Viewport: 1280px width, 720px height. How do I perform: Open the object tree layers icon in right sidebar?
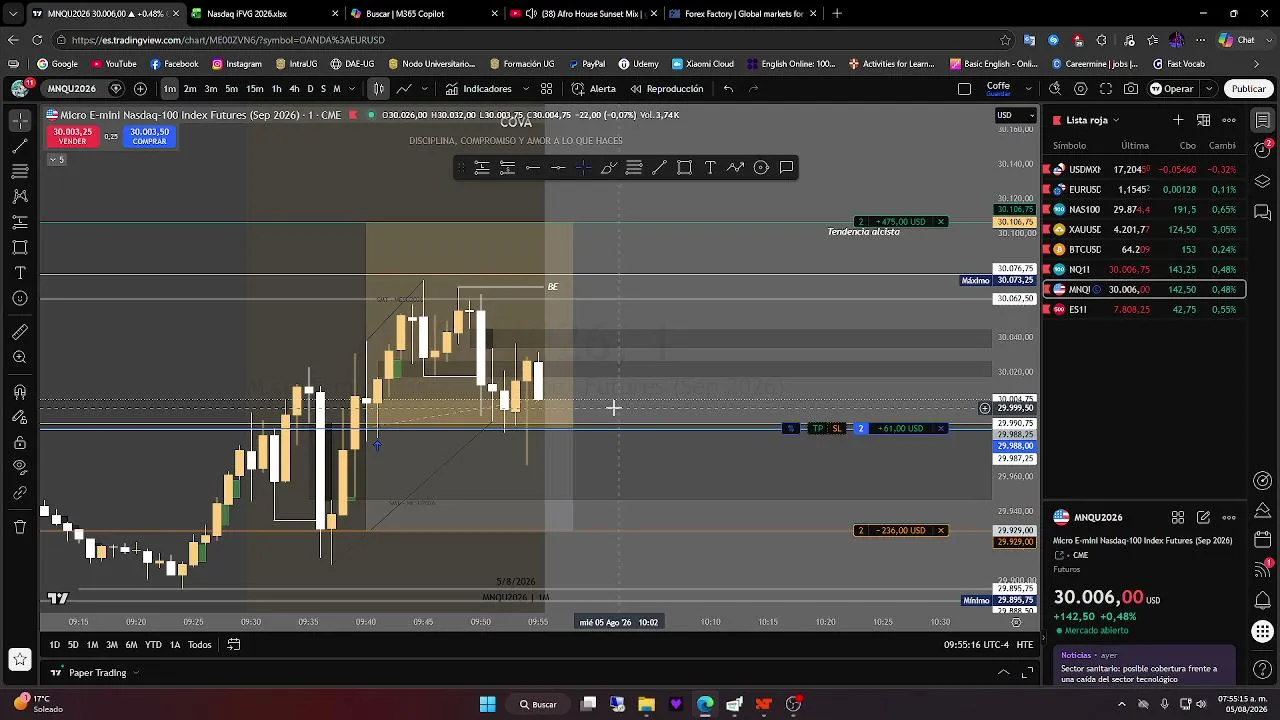coord(1263,182)
